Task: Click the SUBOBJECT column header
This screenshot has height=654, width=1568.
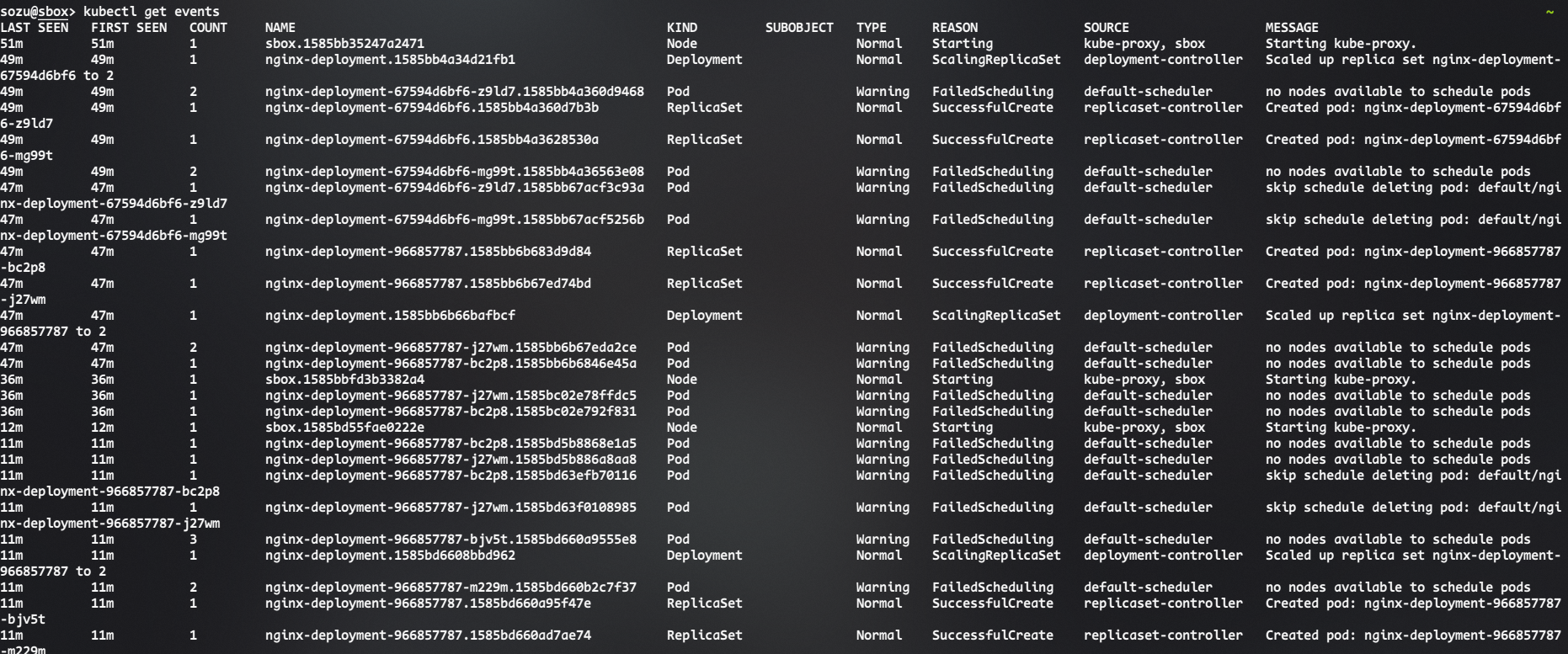Action: click(799, 28)
